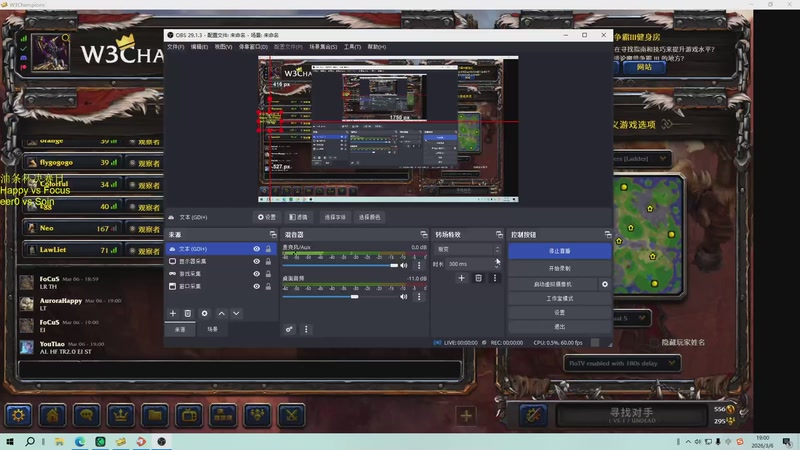Go to W3Champions home icon

(53, 415)
